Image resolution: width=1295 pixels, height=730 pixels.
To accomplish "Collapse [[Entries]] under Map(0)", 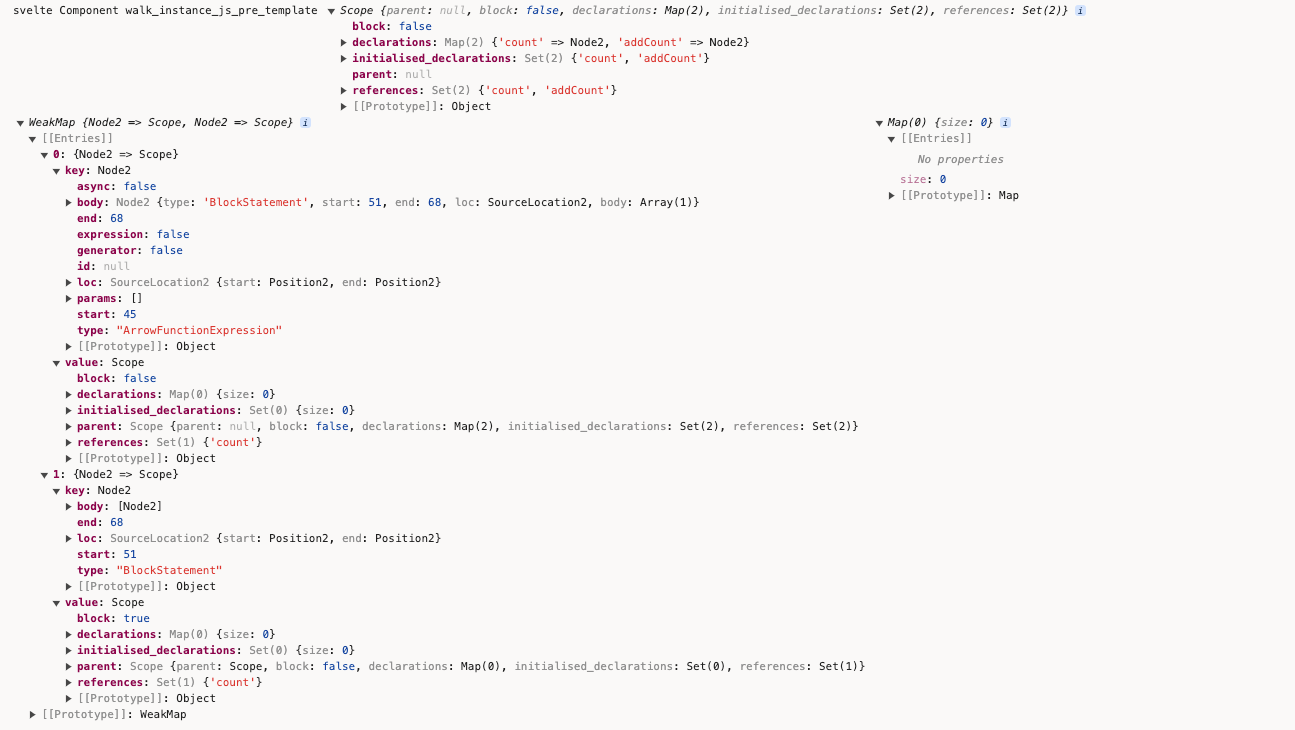I will point(892,138).
